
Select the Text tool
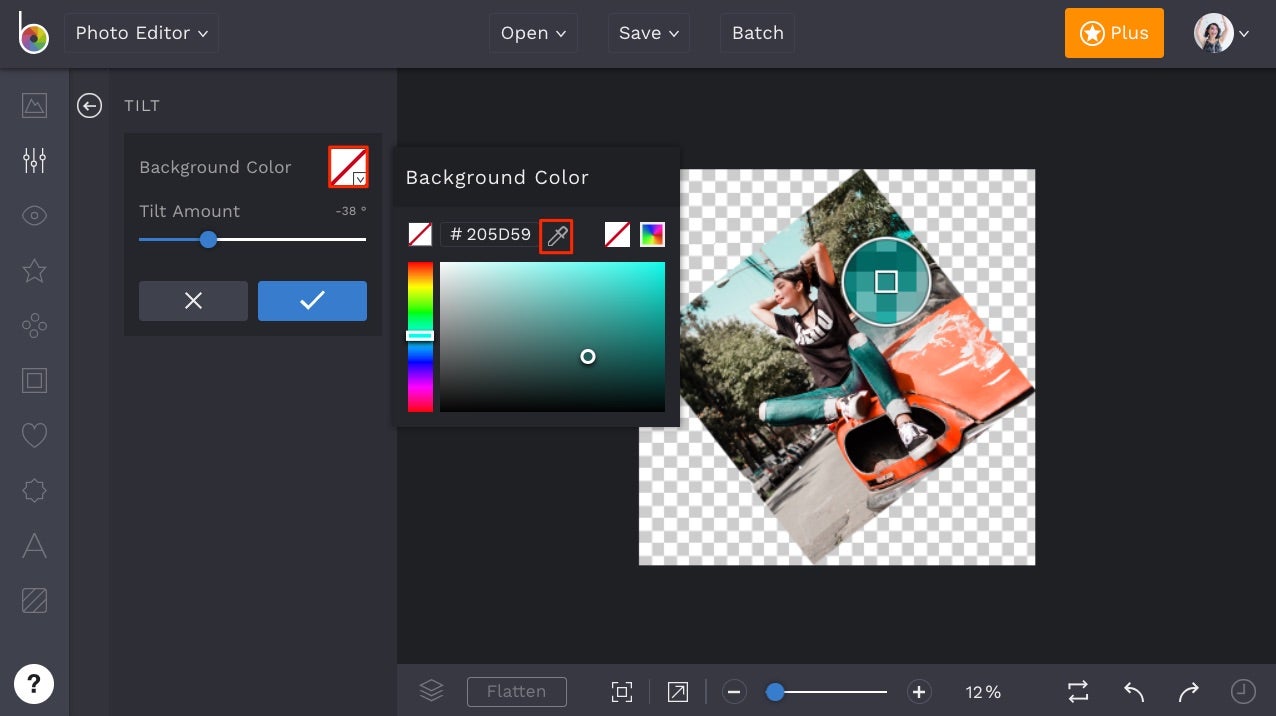(x=34, y=546)
